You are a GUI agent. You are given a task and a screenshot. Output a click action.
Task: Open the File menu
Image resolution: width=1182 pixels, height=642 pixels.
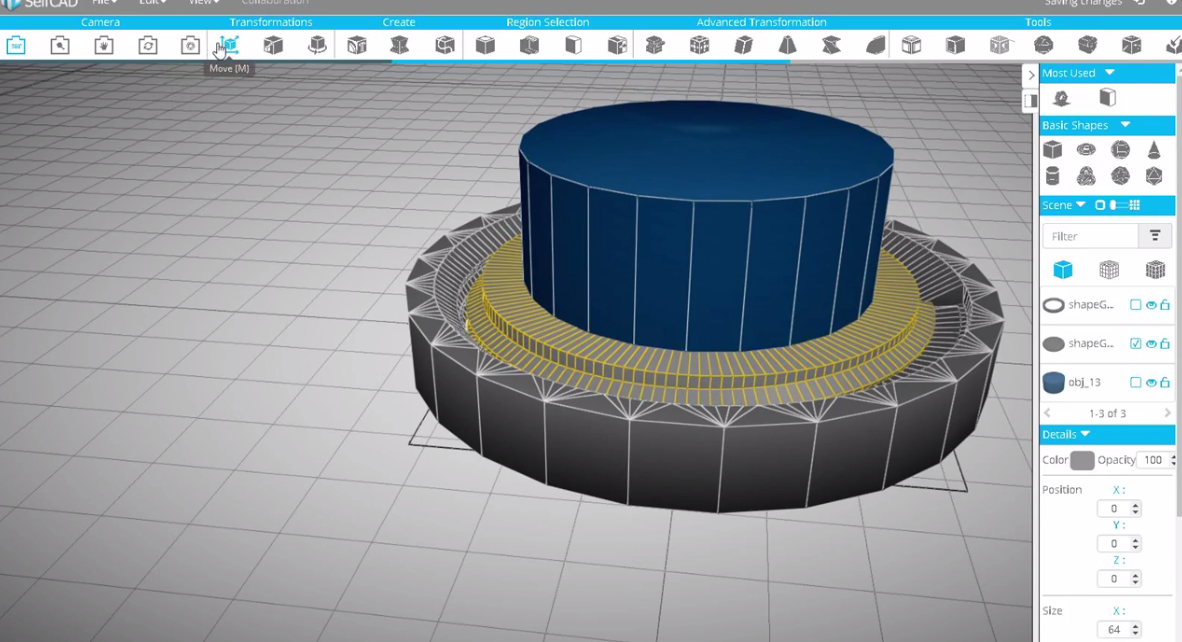tap(104, 3)
